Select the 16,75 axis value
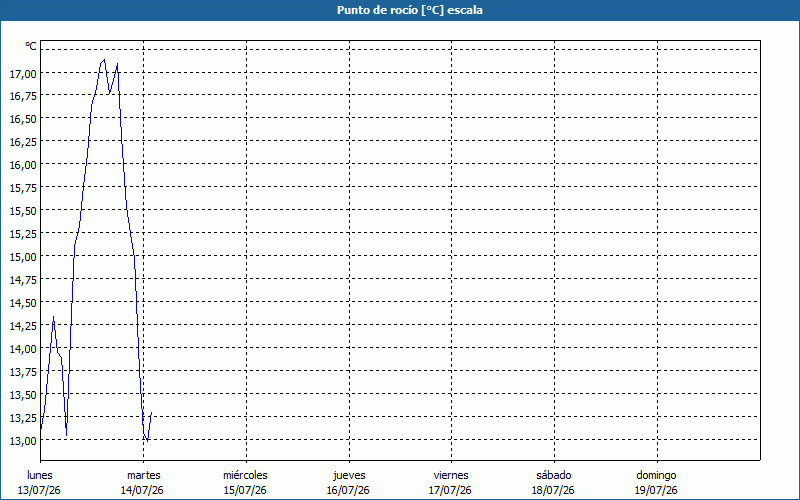The image size is (800, 500). pyautogui.click(x=23, y=95)
